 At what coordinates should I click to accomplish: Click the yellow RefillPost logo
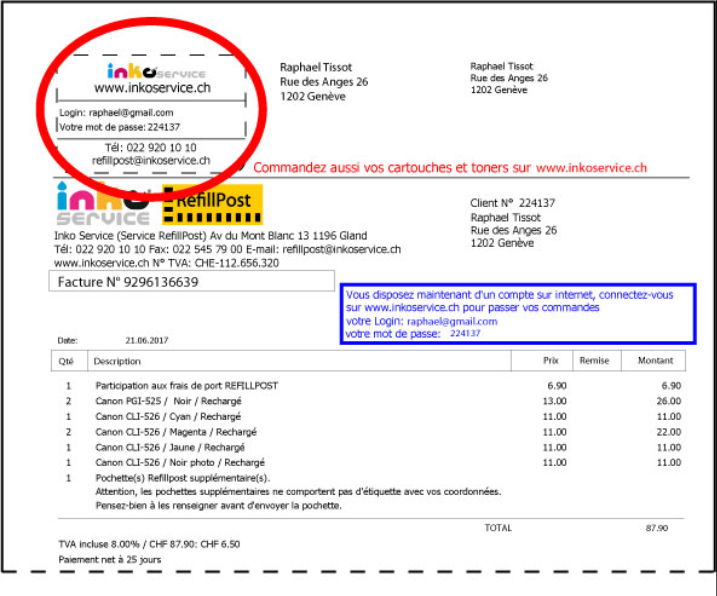pos(213,204)
